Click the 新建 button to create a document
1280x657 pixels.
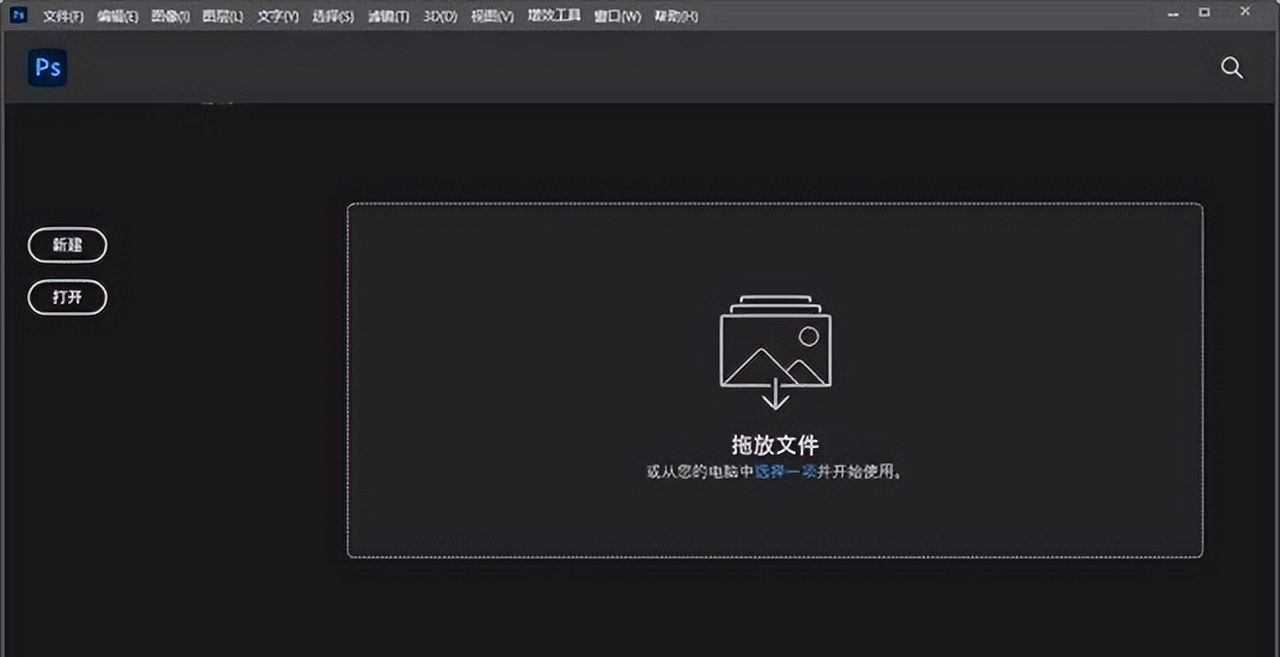click(x=67, y=245)
